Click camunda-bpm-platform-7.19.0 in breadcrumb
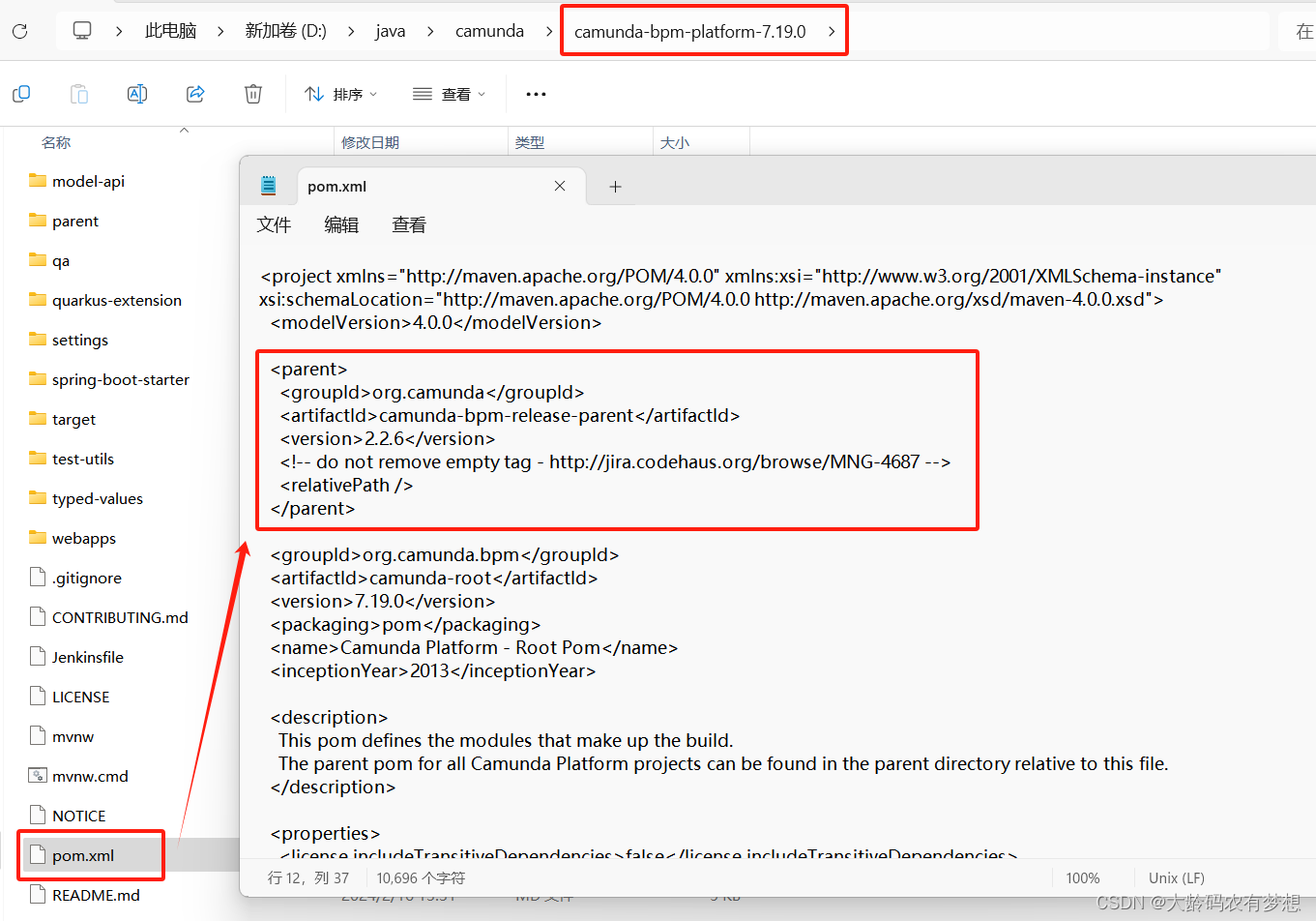 (690, 31)
